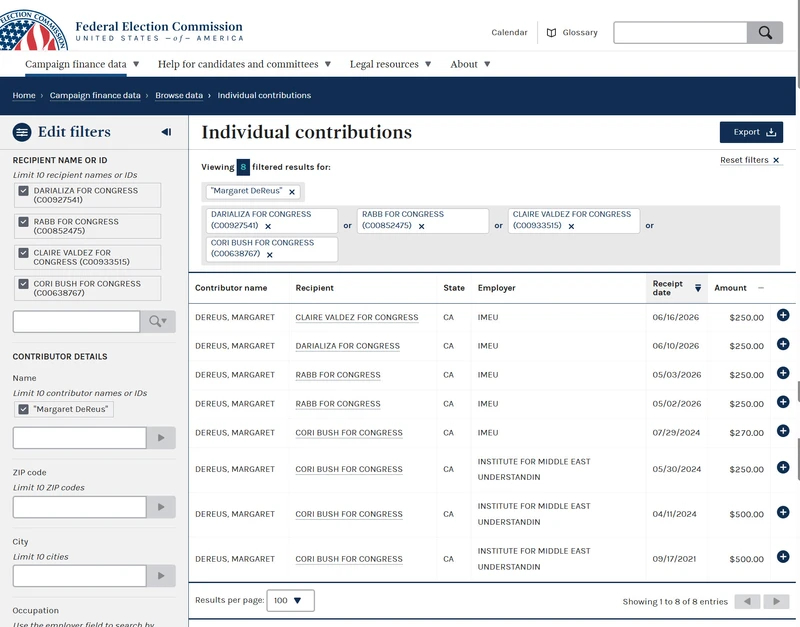
Task: Sort by the Amount column
Action: 739,288
